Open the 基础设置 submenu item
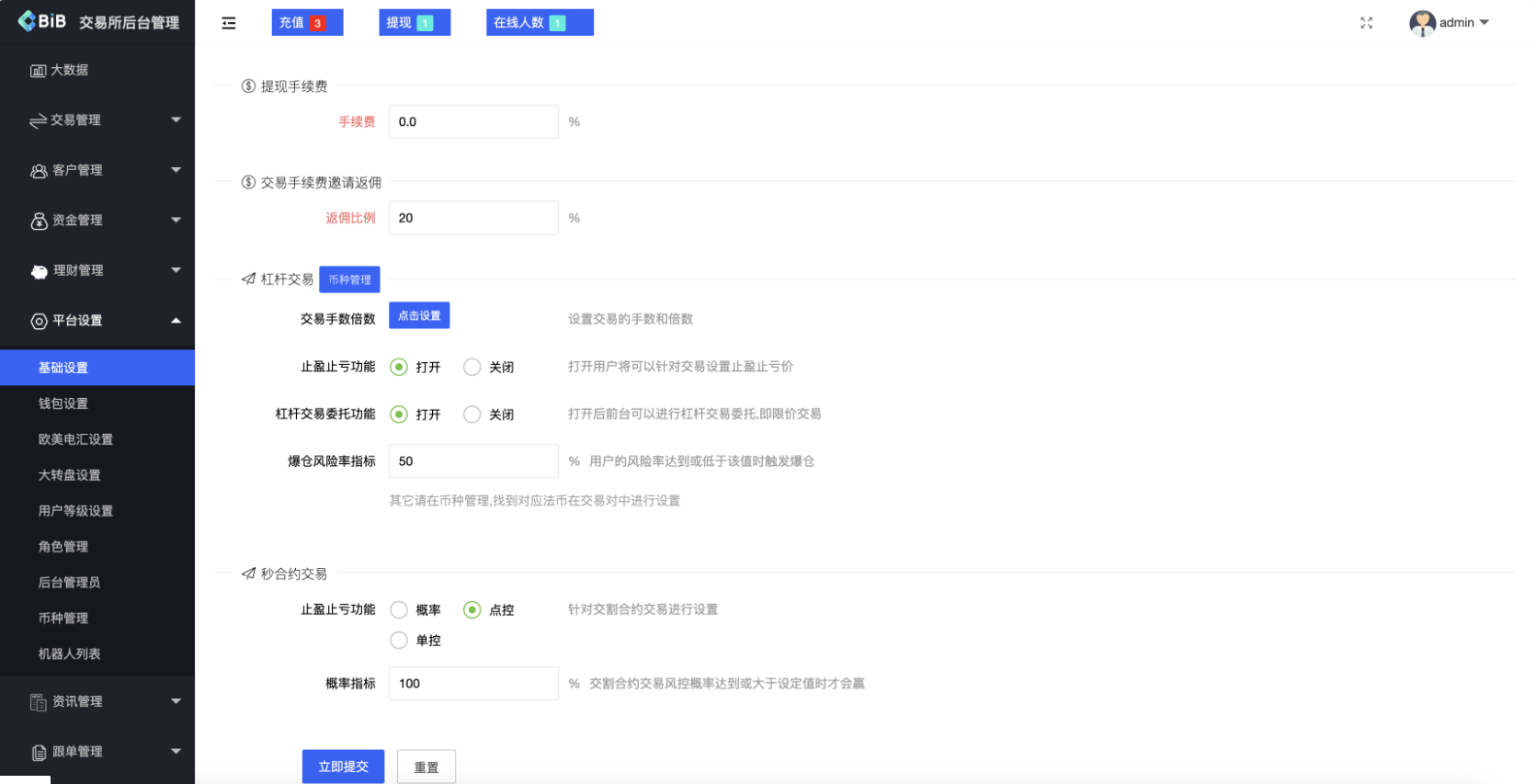 [x=97, y=368]
